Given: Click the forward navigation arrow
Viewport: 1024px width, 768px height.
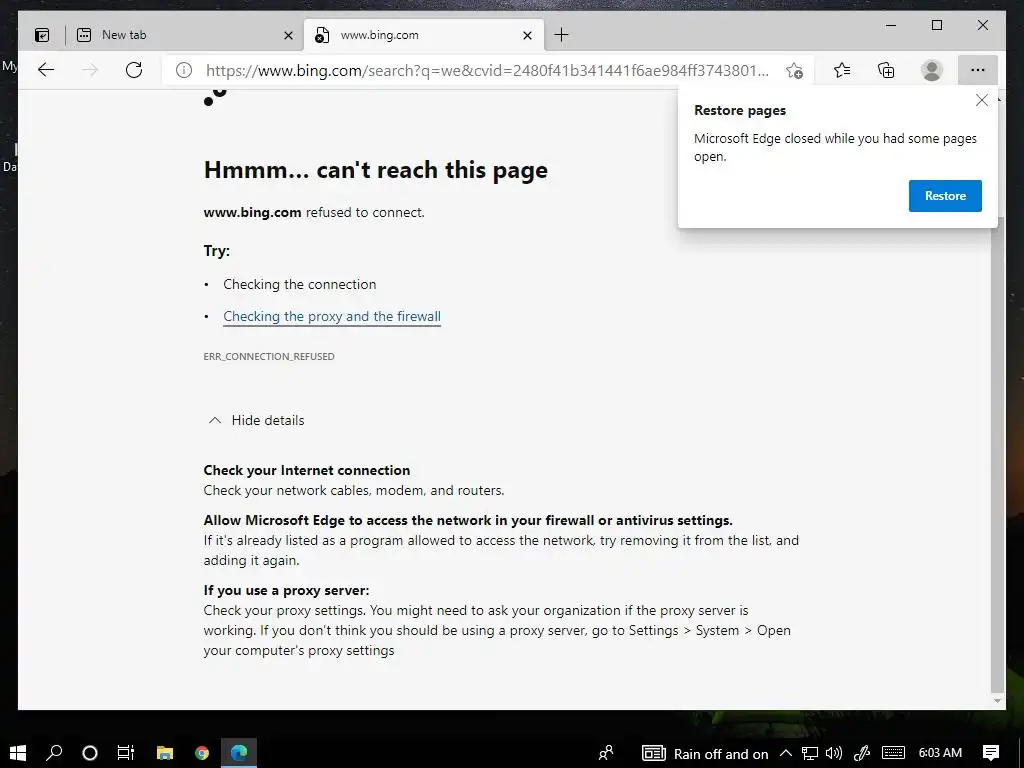Looking at the screenshot, I should [90, 70].
